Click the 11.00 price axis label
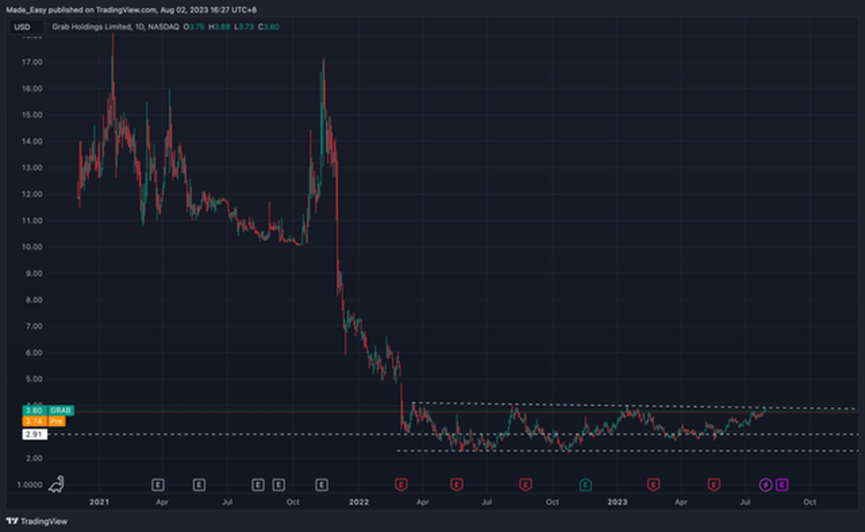Viewport: 865px width, 532px height. (x=32, y=221)
